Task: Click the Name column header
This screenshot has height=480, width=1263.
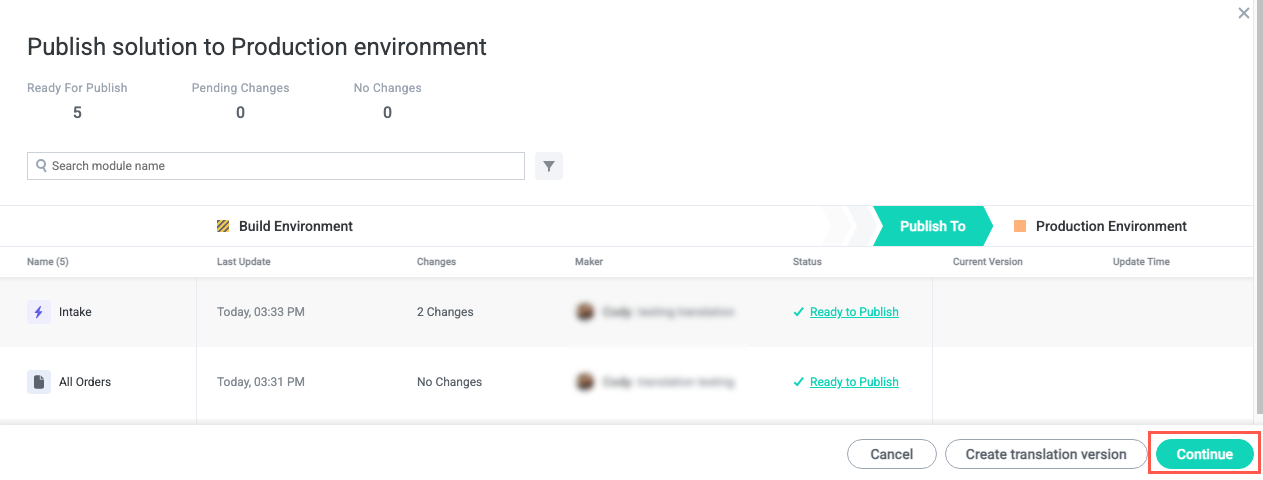Action: [47, 262]
